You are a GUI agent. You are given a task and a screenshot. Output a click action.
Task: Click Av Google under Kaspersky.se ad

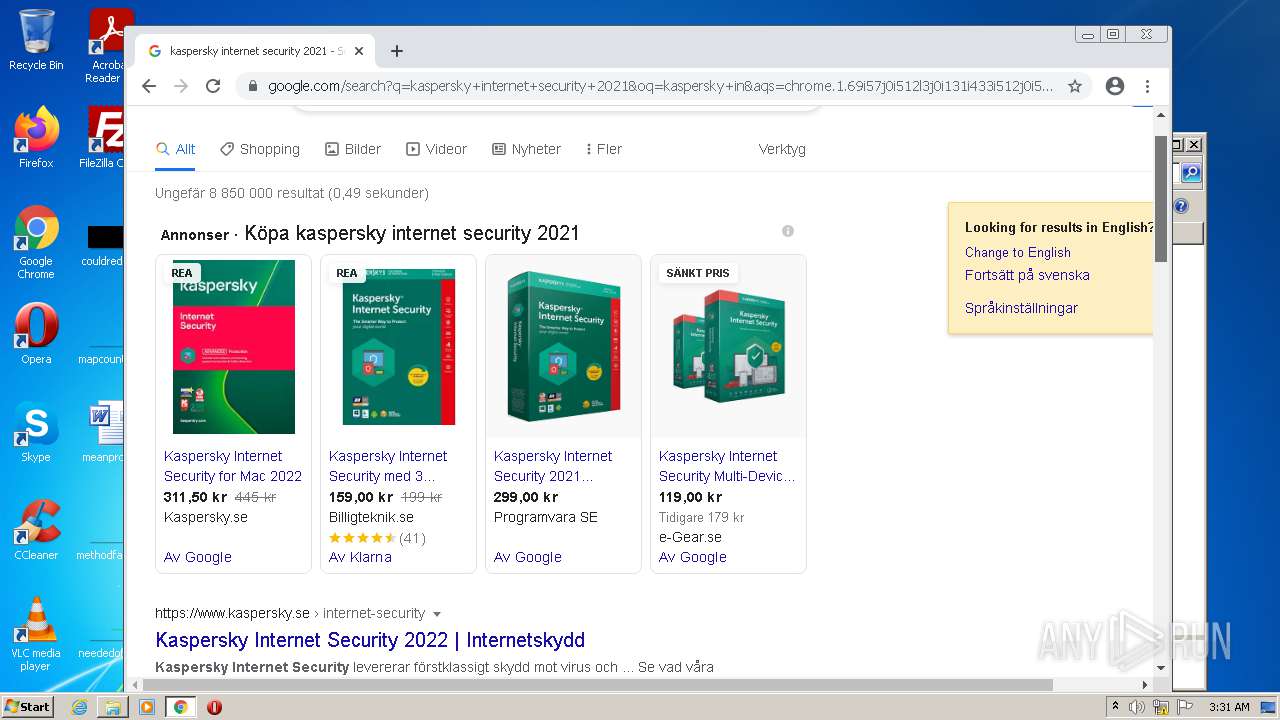pyautogui.click(x=197, y=557)
